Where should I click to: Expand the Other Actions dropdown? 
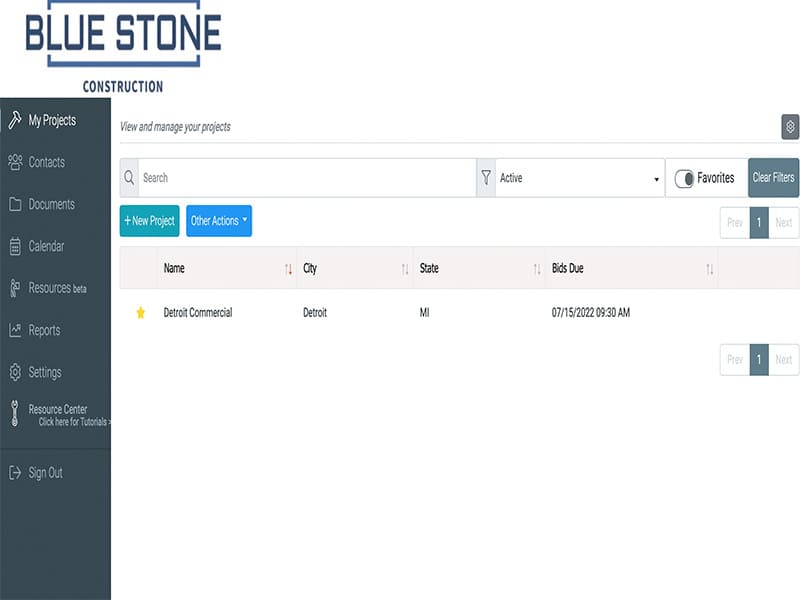pos(219,221)
